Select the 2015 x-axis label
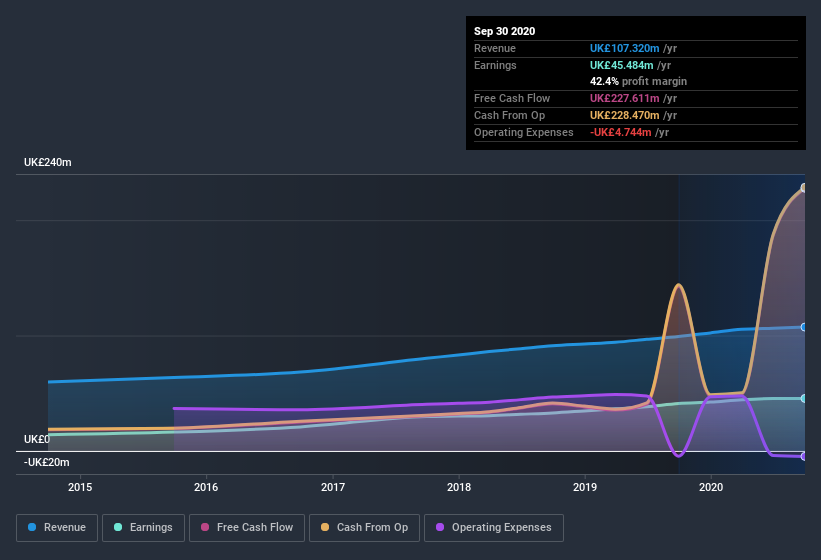This screenshot has height=560, width=821. (80, 487)
